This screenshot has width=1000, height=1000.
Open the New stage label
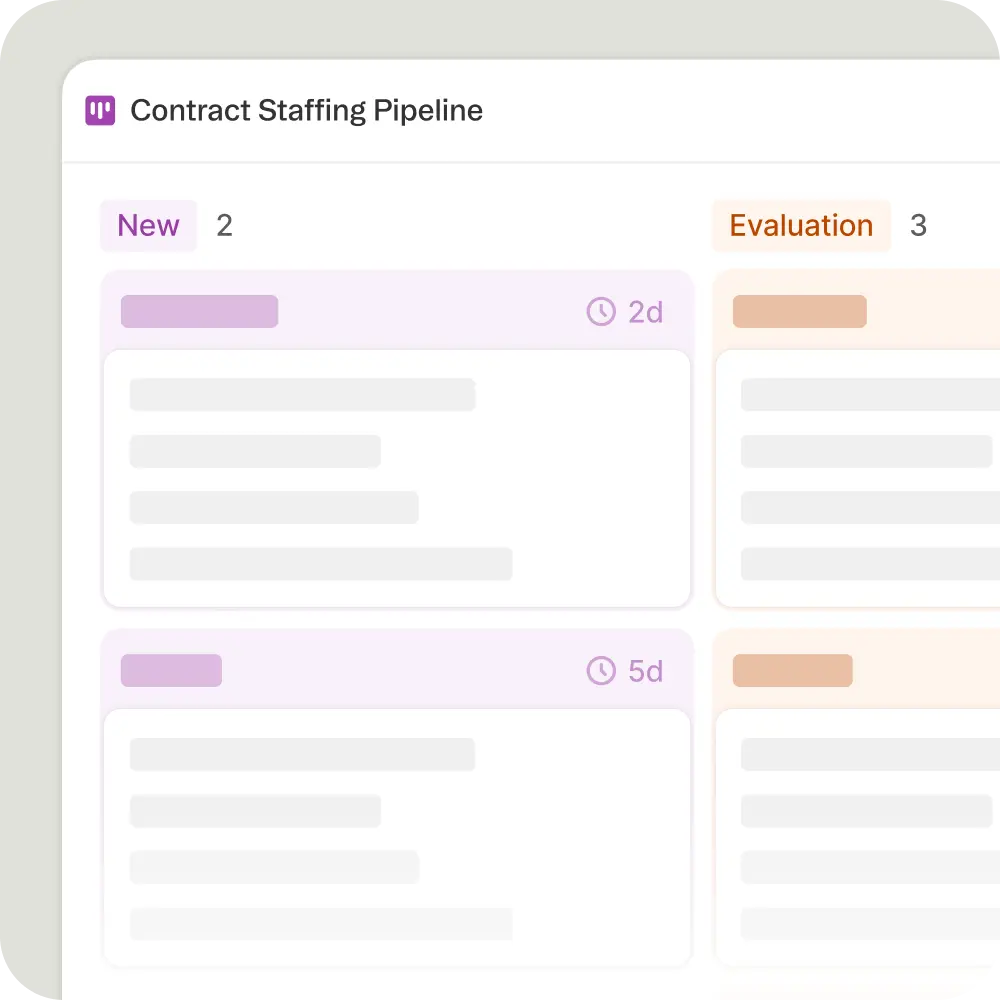(148, 226)
